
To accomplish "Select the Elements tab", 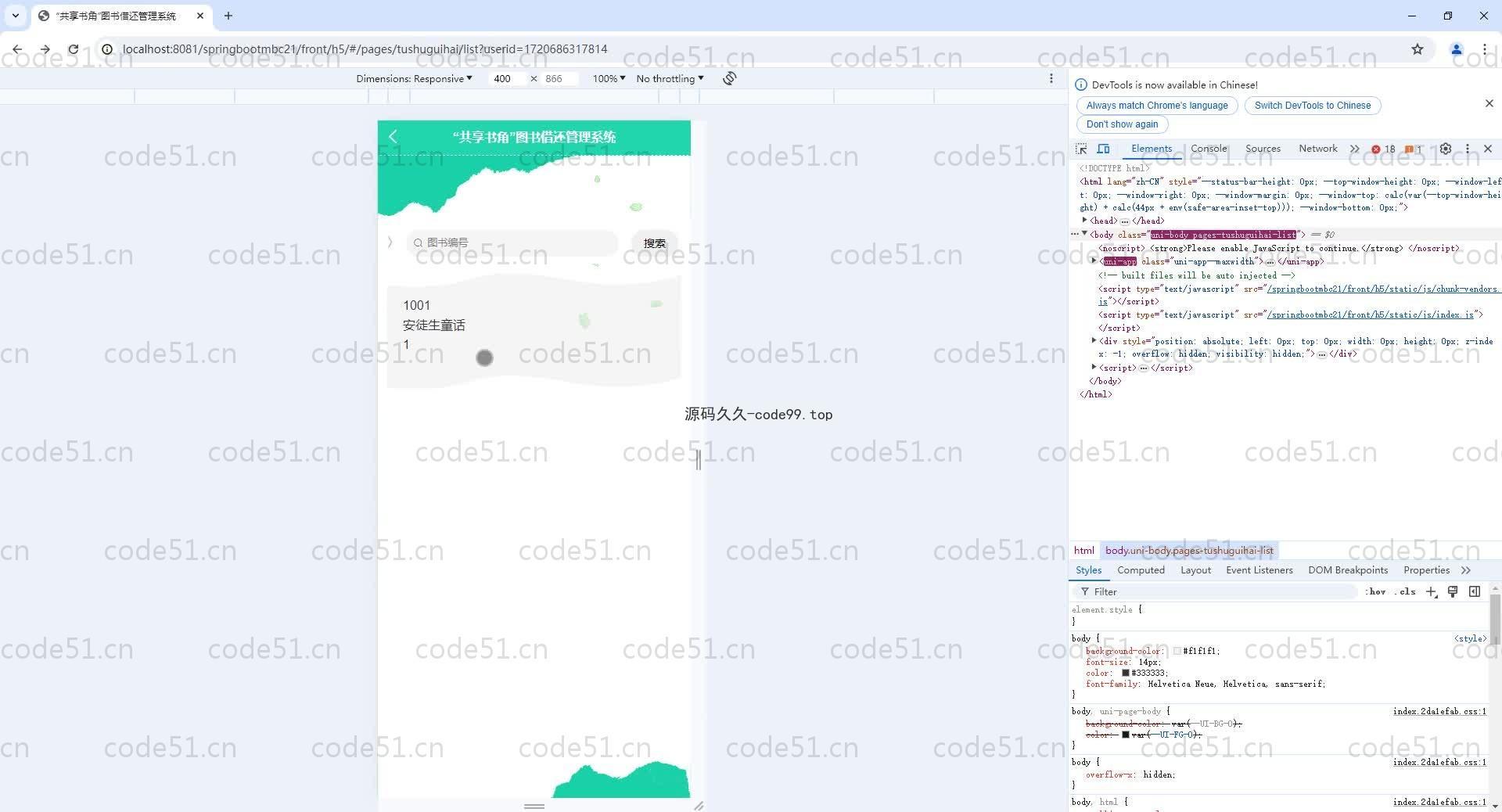I will click(1152, 149).
